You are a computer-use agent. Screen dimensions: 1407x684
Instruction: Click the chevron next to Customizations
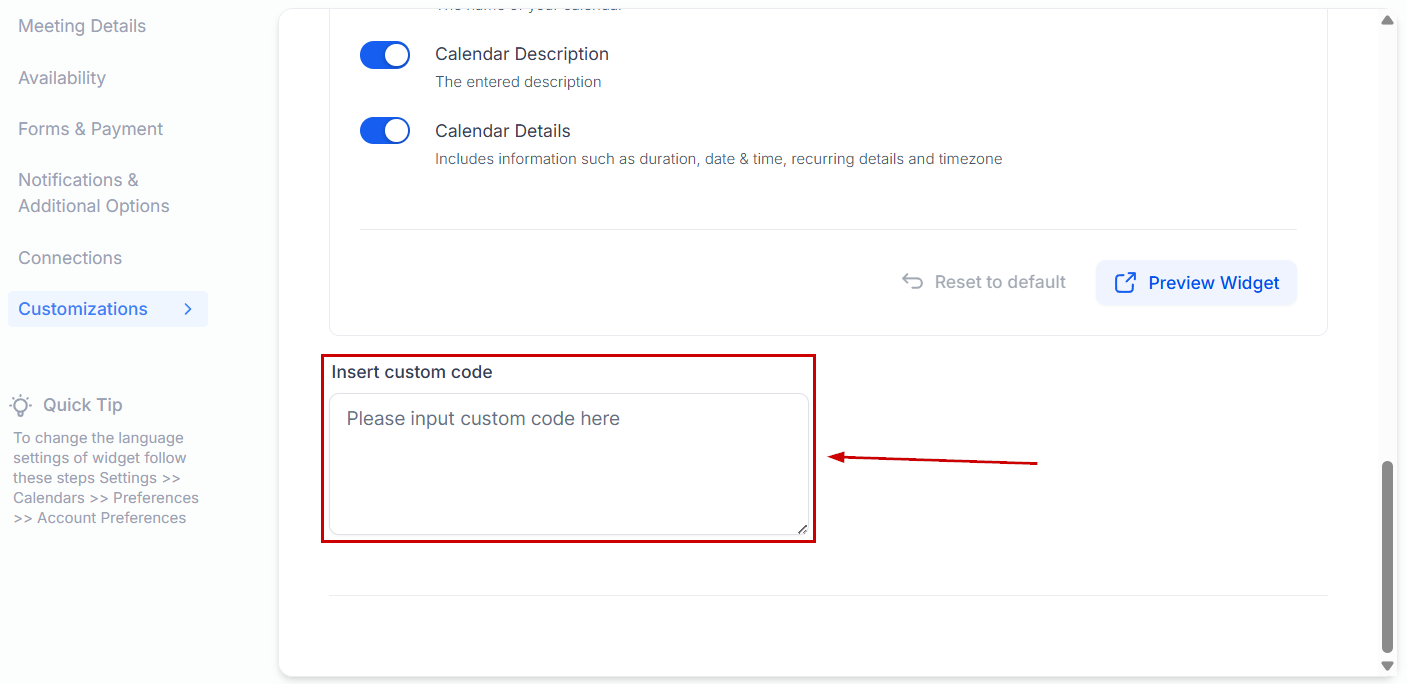(188, 309)
